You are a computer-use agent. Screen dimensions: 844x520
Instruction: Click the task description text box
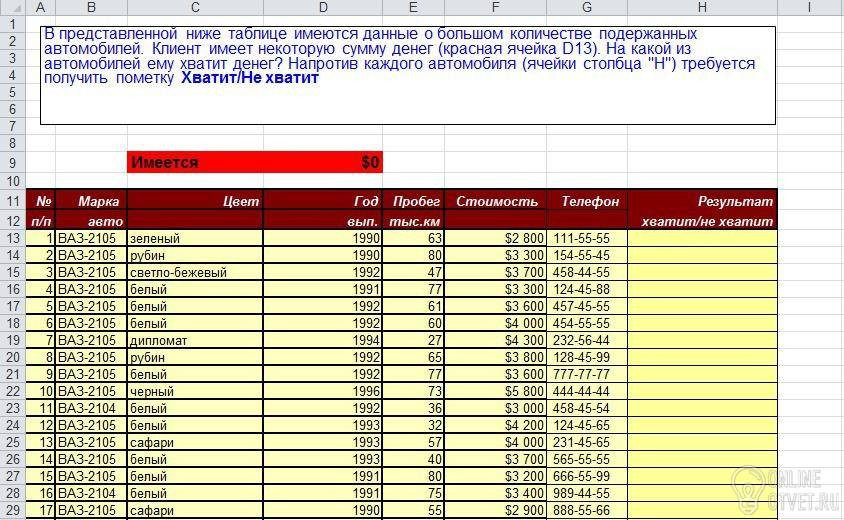click(408, 75)
